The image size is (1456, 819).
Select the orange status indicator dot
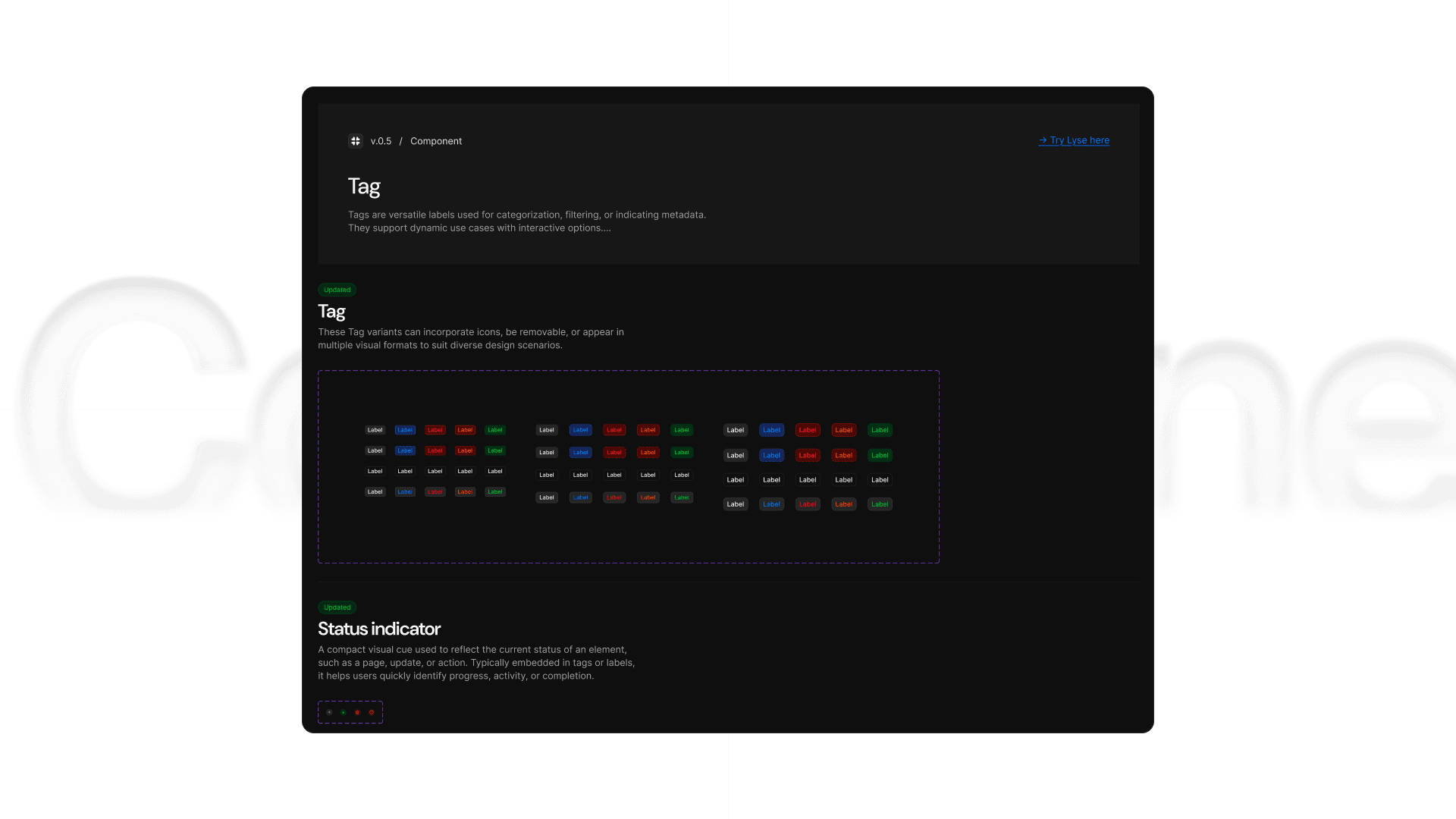coord(372,712)
